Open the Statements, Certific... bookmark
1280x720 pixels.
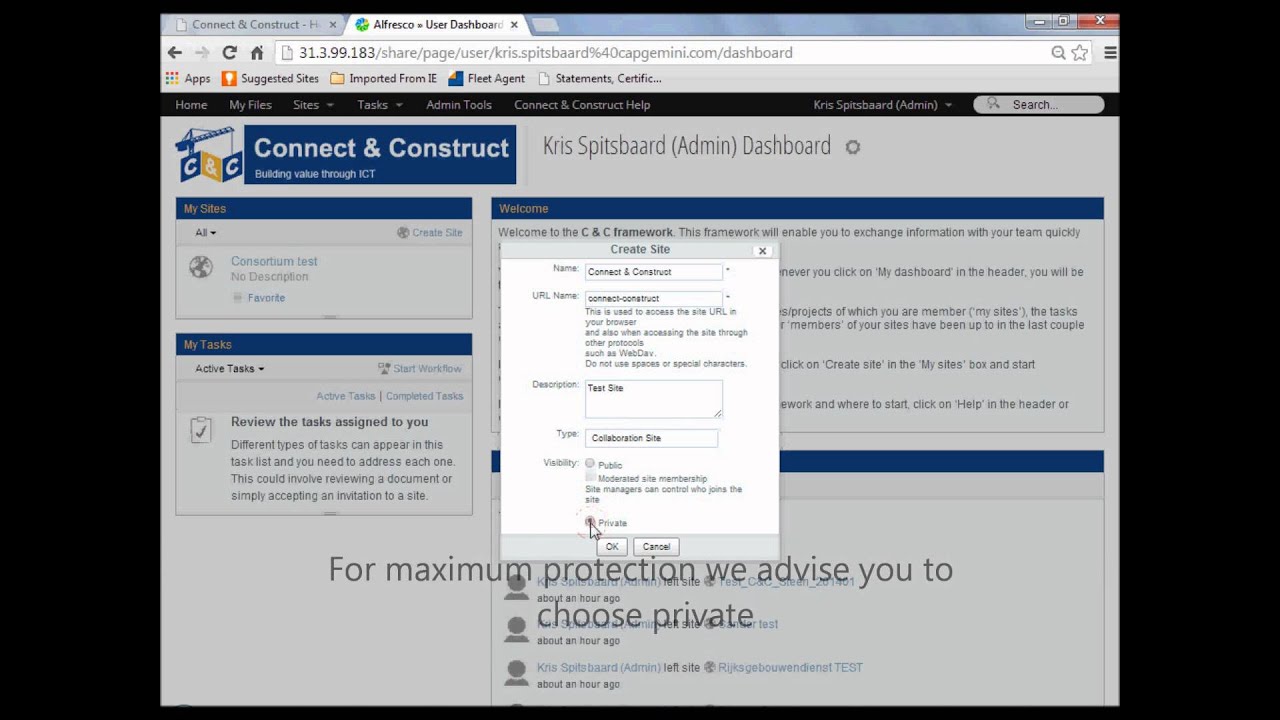coord(599,78)
